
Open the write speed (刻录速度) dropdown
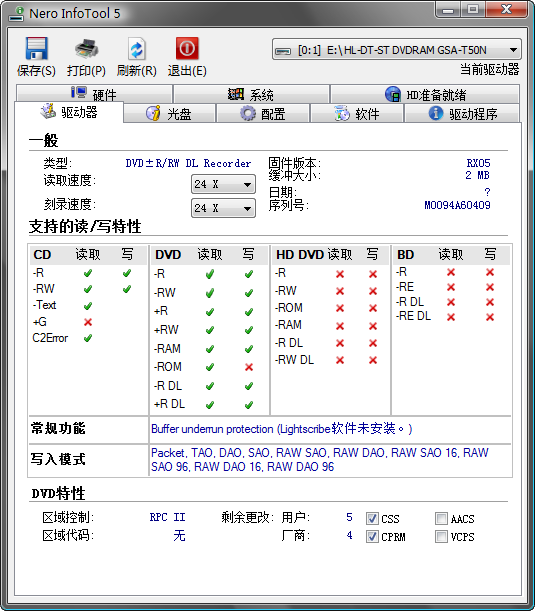tap(223, 208)
